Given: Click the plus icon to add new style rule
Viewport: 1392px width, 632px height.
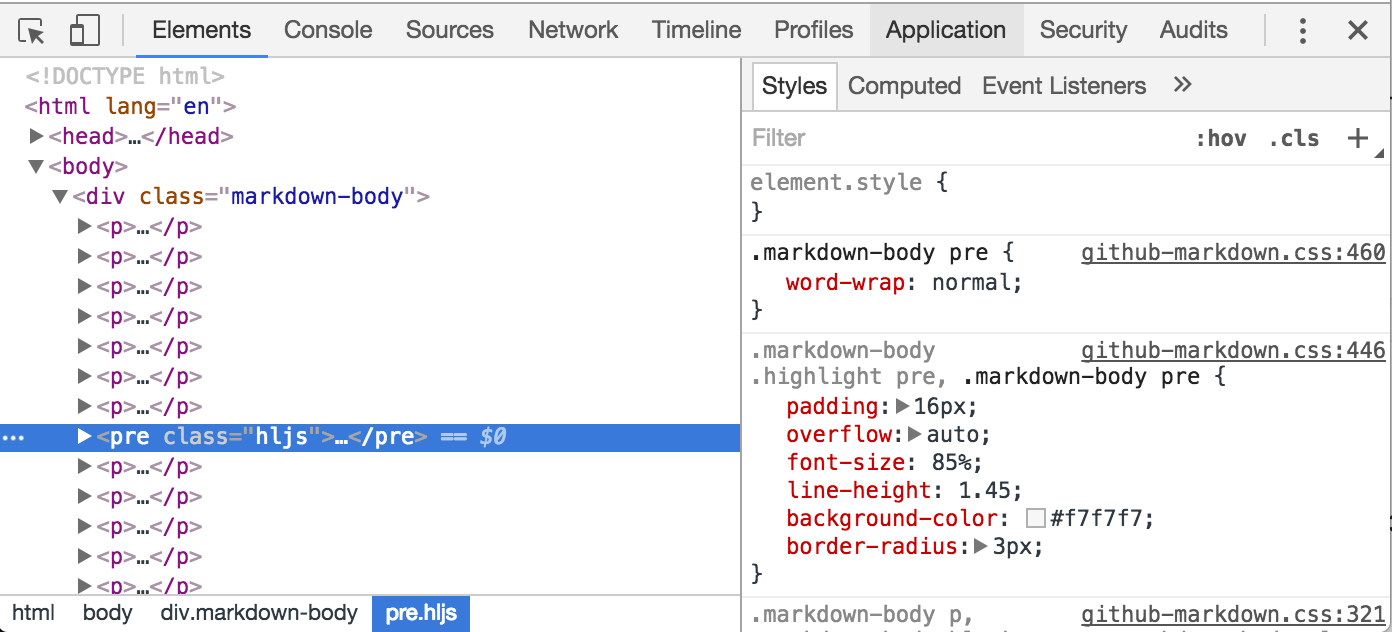Looking at the screenshot, I should (1357, 138).
